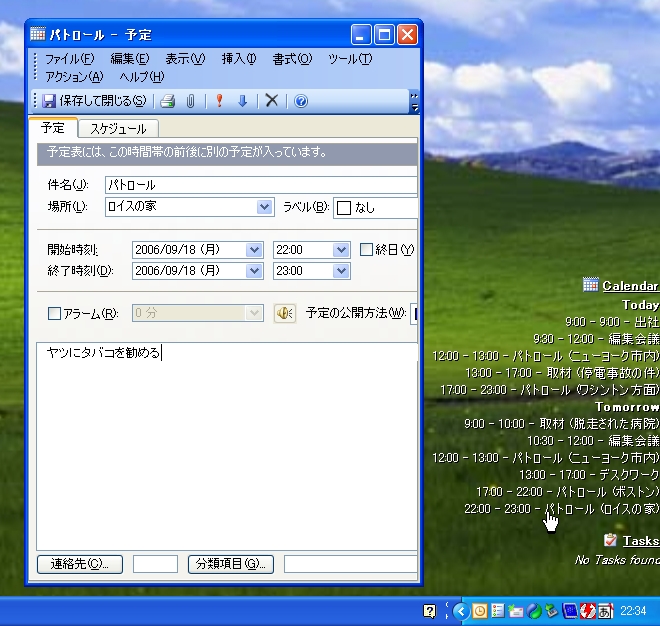Open the 表示(V) menu
Screen dimensions: 660x626
tap(185, 59)
